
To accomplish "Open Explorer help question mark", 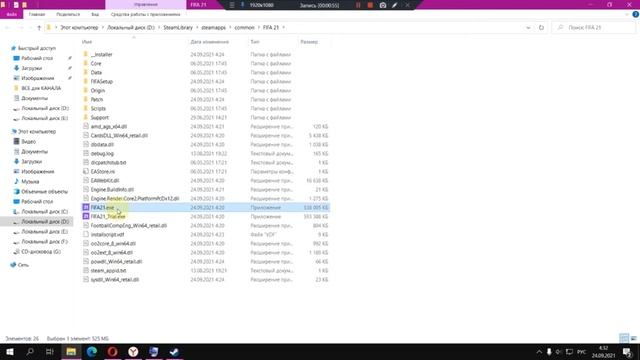I will [x=636, y=14].
